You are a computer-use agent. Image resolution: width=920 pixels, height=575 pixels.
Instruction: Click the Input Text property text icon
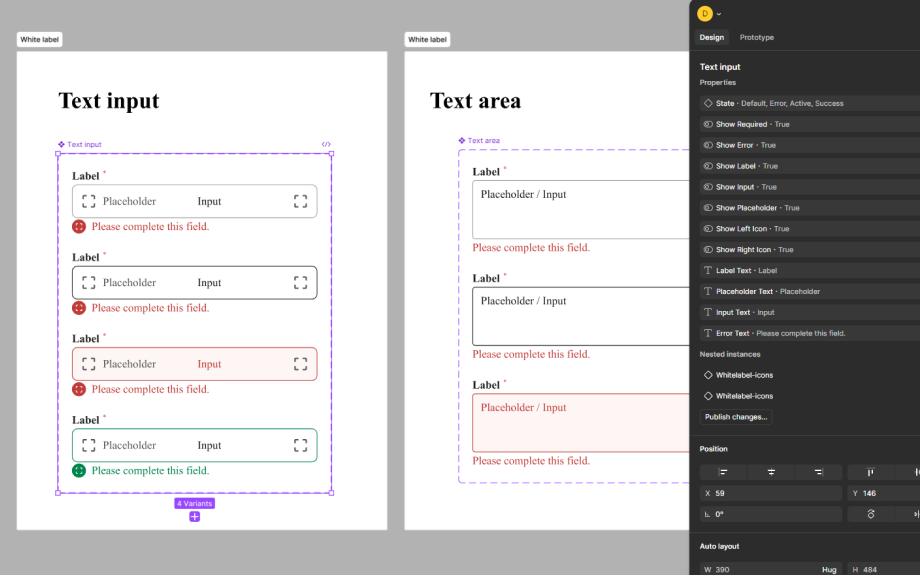point(708,313)
